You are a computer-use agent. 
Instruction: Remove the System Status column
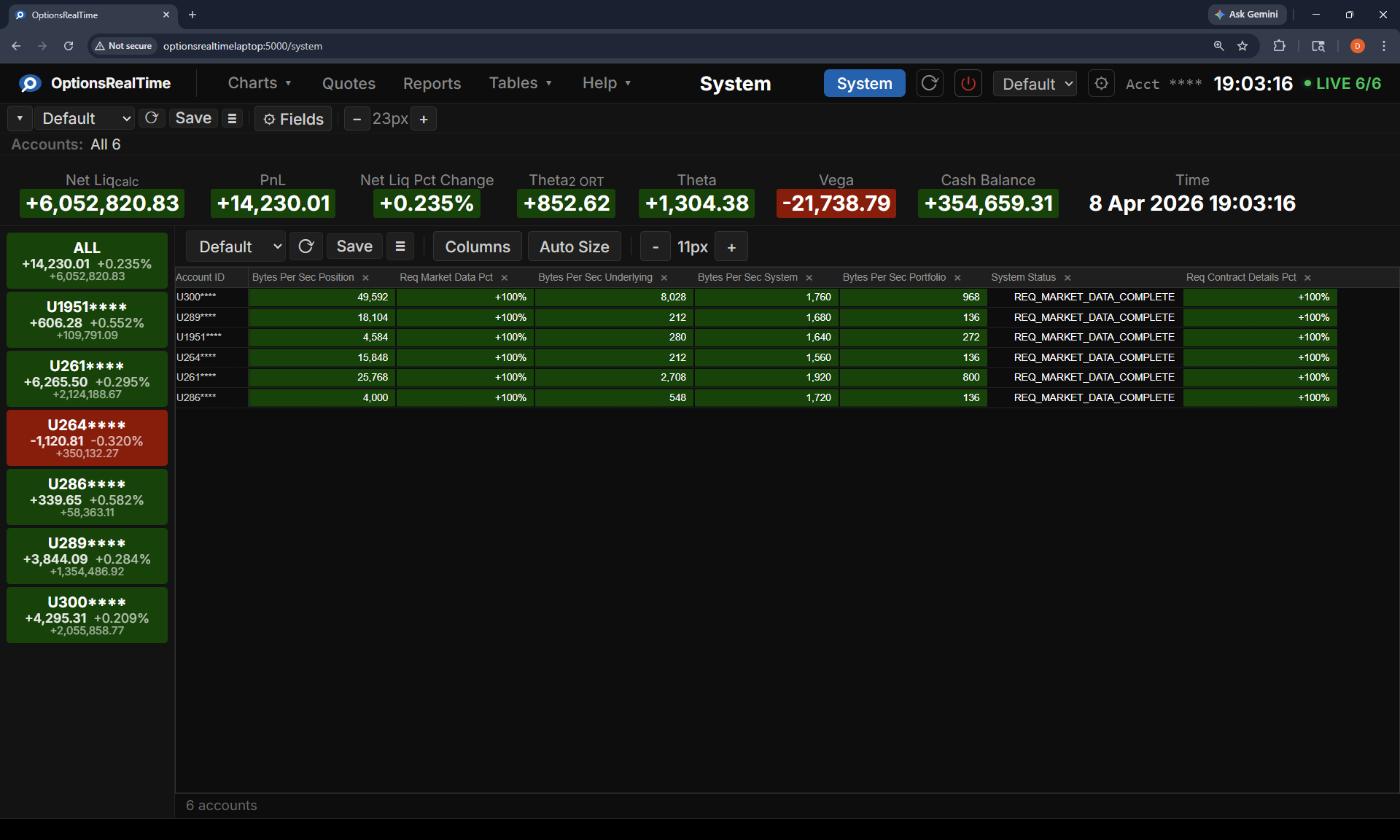click(x=1068, y=278)
